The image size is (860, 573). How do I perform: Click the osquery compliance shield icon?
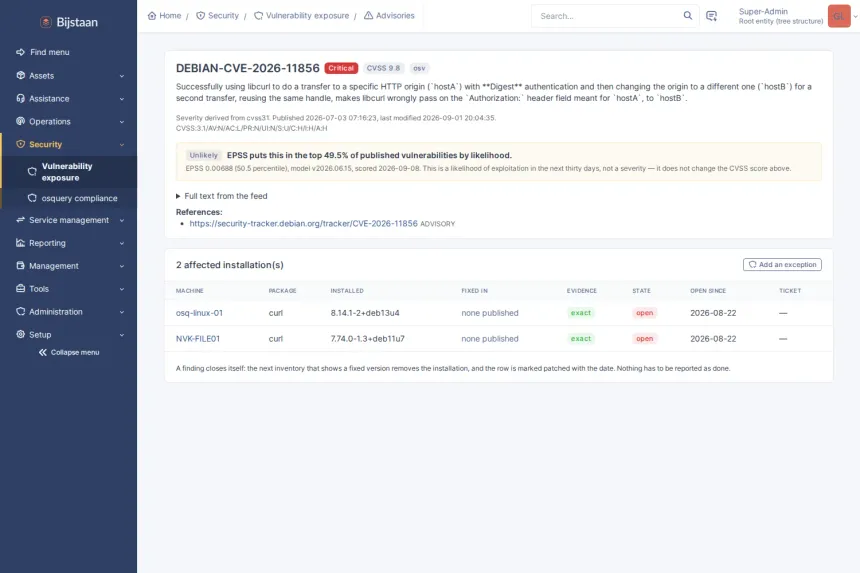pyautogui.click(x=32, y=198)
